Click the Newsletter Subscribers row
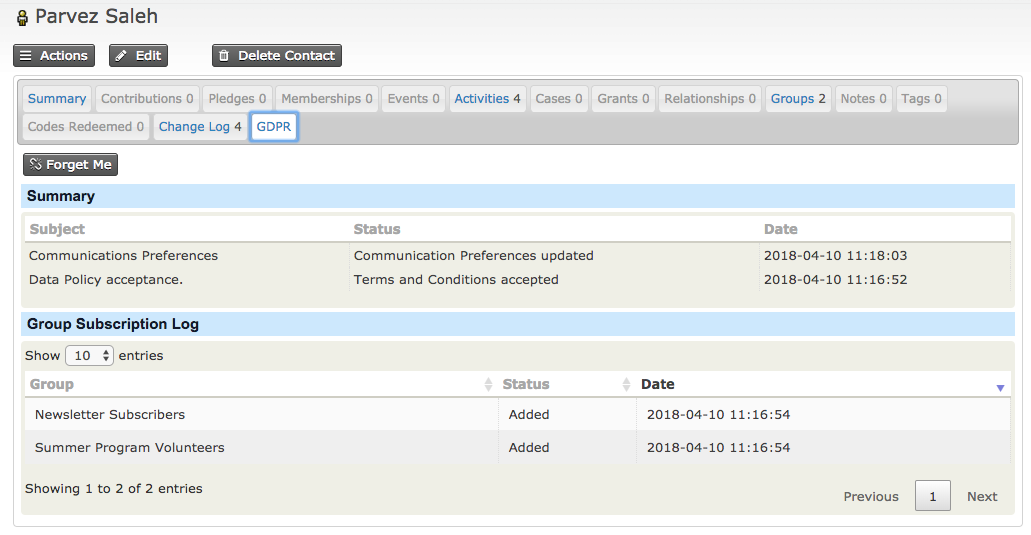 [517, 415]
